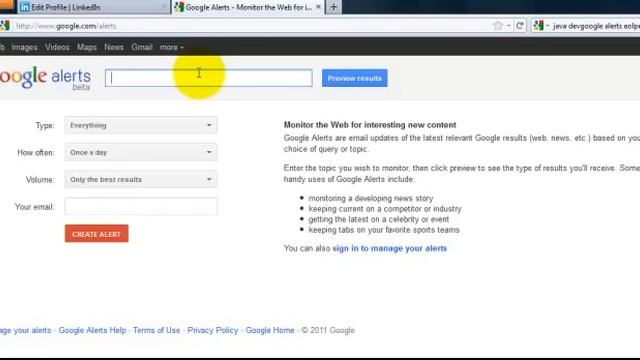
Task: Open address bar history dropdown arrow
Action: (x=509, y=26)
